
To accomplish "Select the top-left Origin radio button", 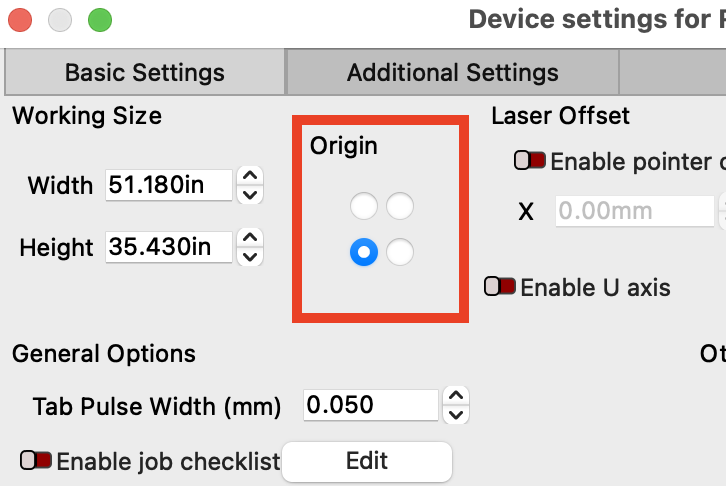I will (x=364, y=207).
